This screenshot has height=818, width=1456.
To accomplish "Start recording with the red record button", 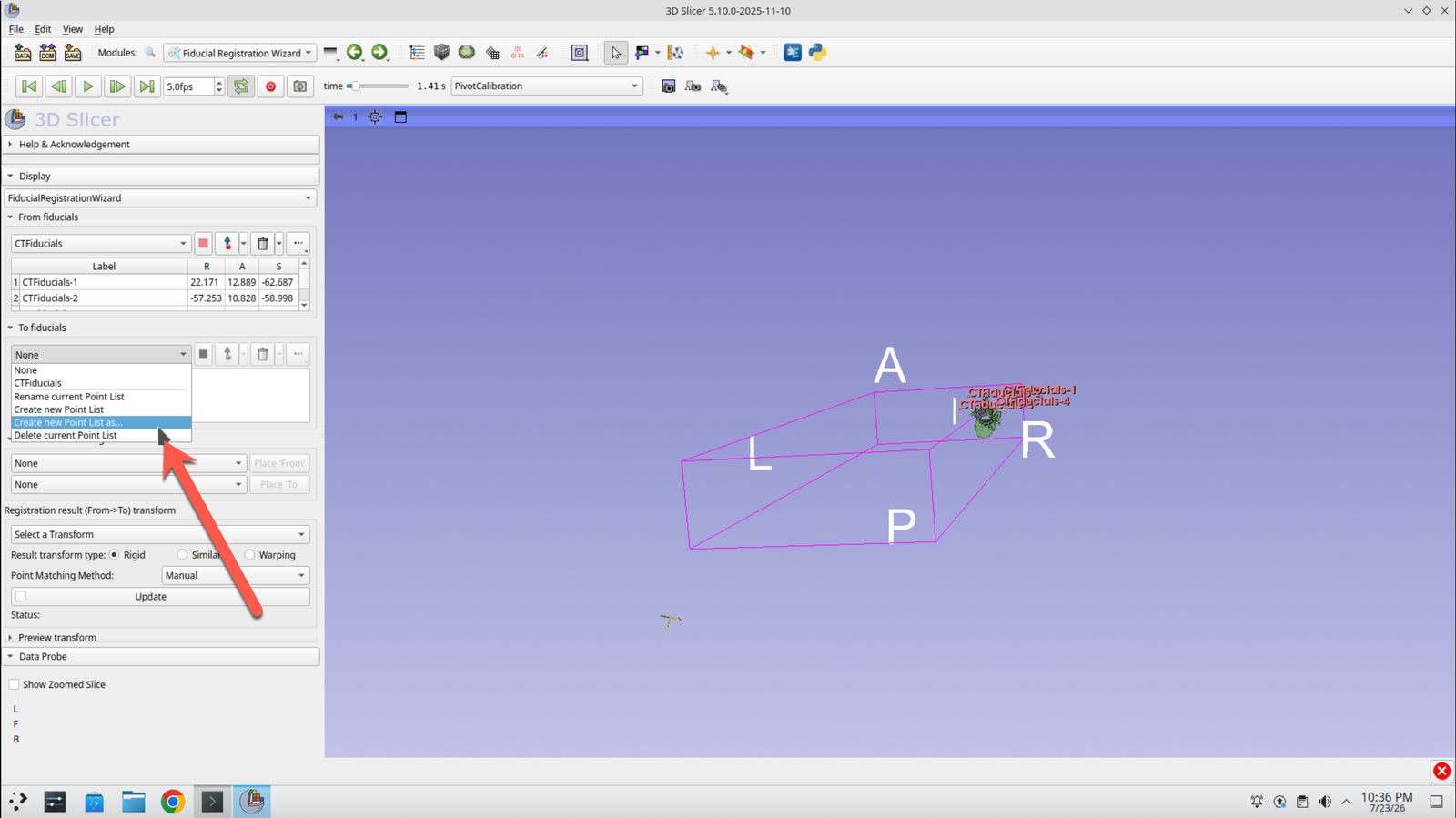I will pyautogui.click(x=270, y=86).
